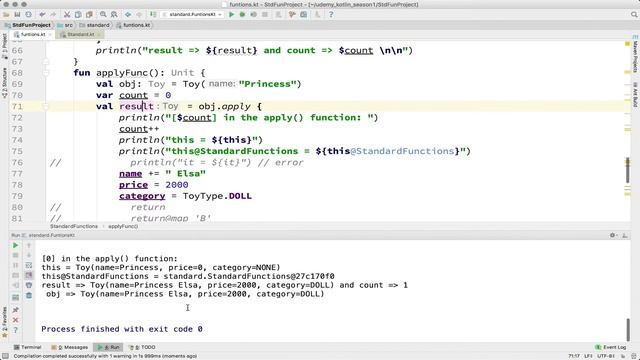Open the standard.FuntionsKt run configuration dropdown
Screen dimensions: 640x360
point(192,15)
